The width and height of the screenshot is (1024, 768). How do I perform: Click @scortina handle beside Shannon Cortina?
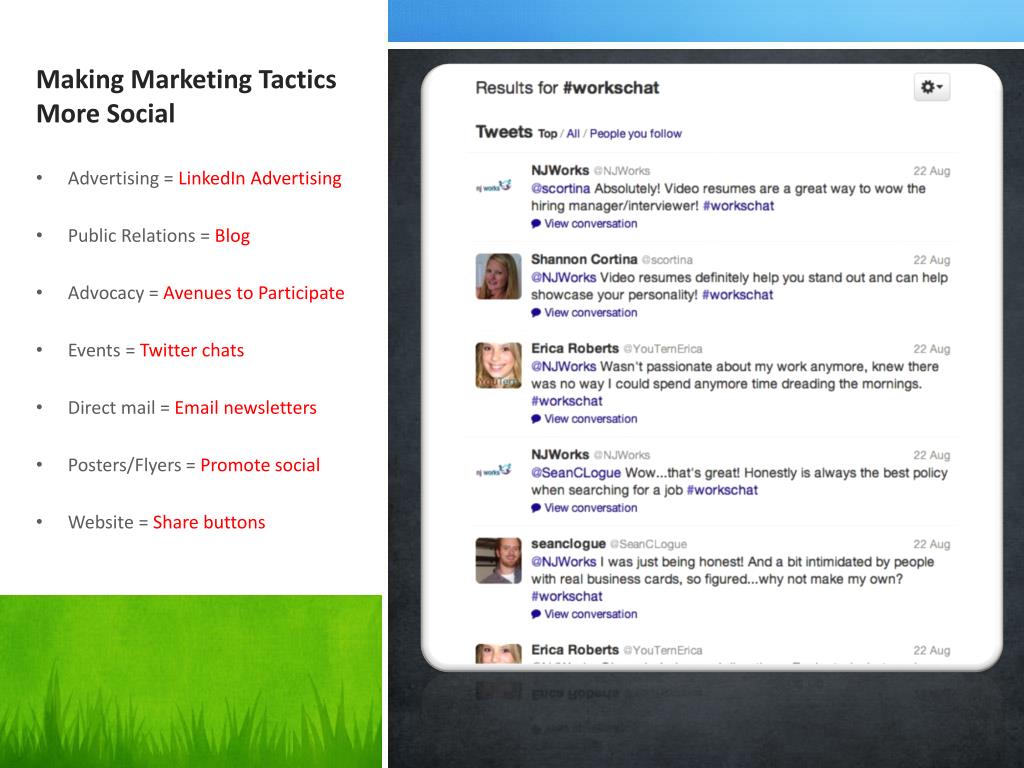tap(667, 260)
